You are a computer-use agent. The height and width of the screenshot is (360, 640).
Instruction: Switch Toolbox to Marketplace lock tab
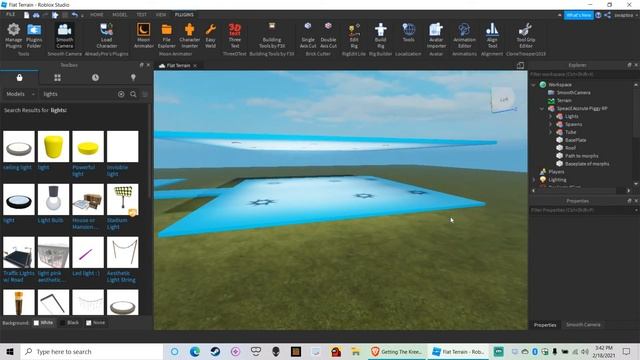(x=19, y=78)
